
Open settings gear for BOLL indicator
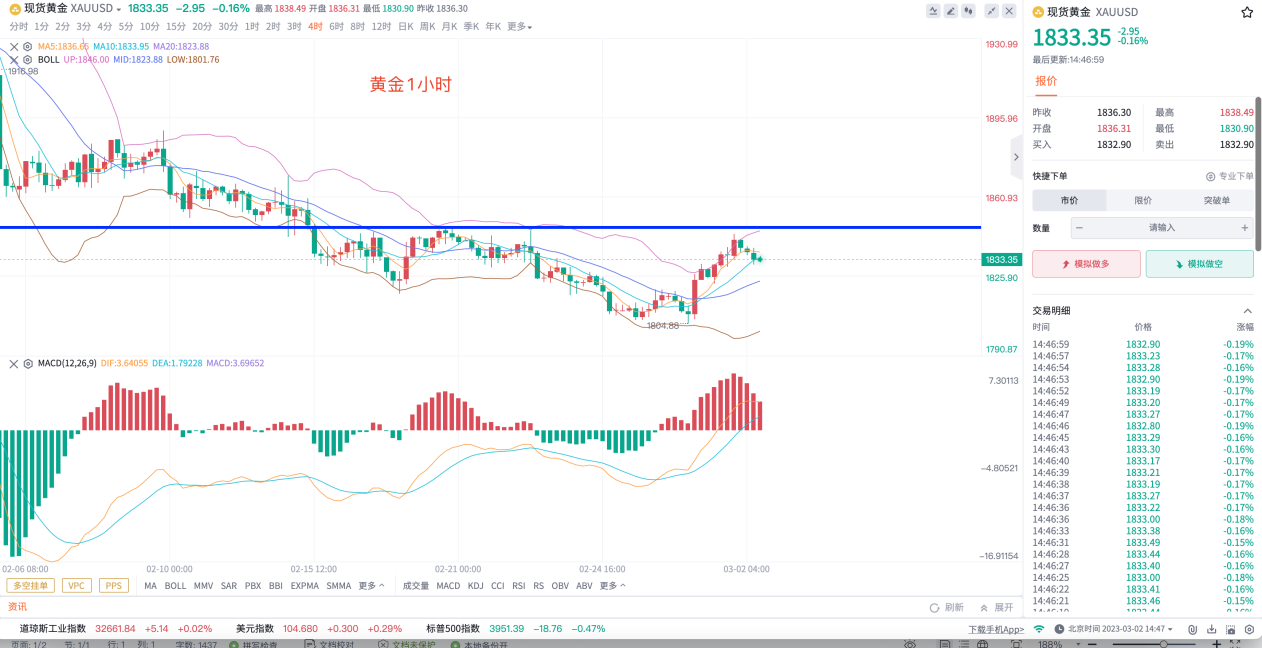coord(28,59)
